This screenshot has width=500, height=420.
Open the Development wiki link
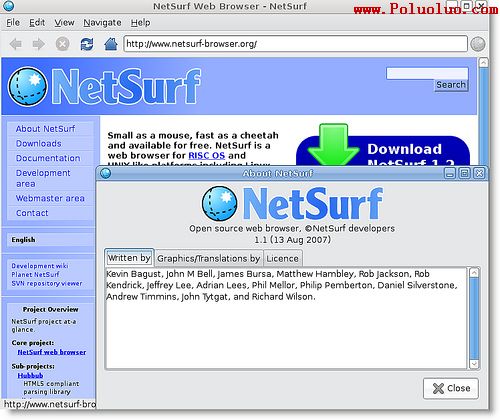tap(40, 266)
